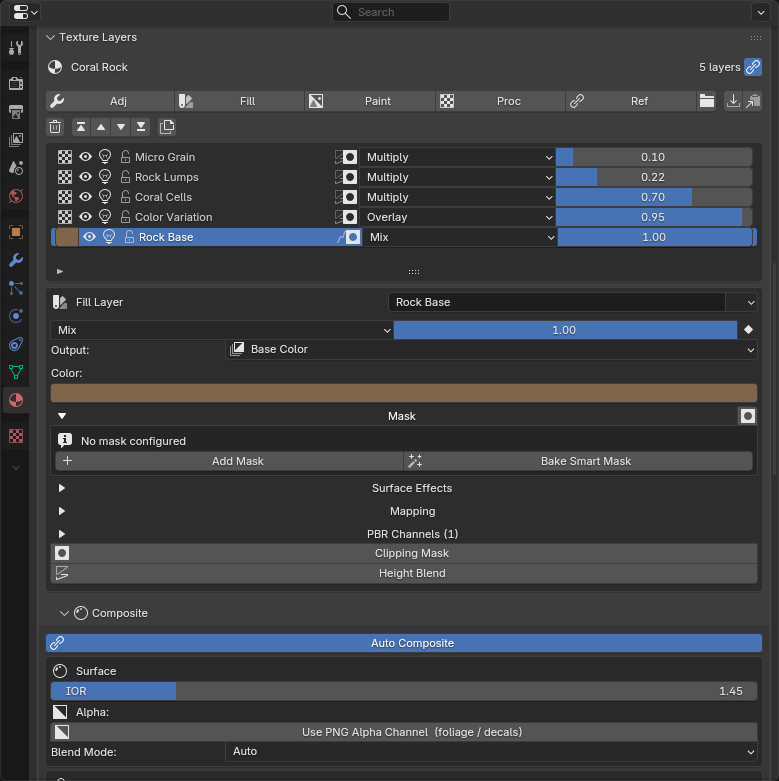Screen dimensions: 779x781
Task: Click the brown fill Color swatch
Action: (404, 393)
